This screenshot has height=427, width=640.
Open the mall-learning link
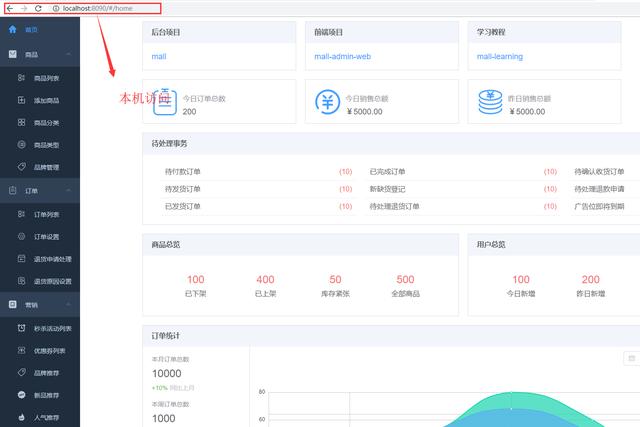pos(500,56)
